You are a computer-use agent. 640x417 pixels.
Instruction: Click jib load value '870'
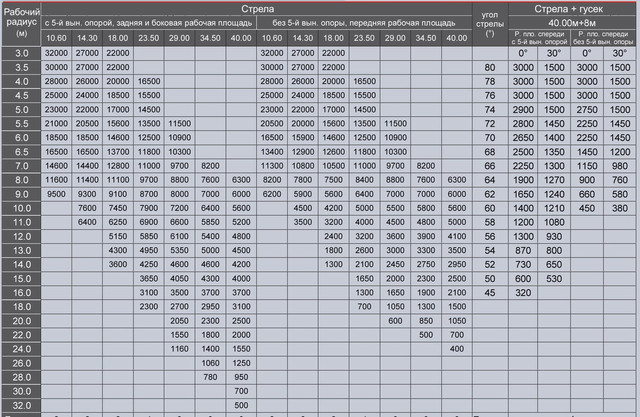523,251
